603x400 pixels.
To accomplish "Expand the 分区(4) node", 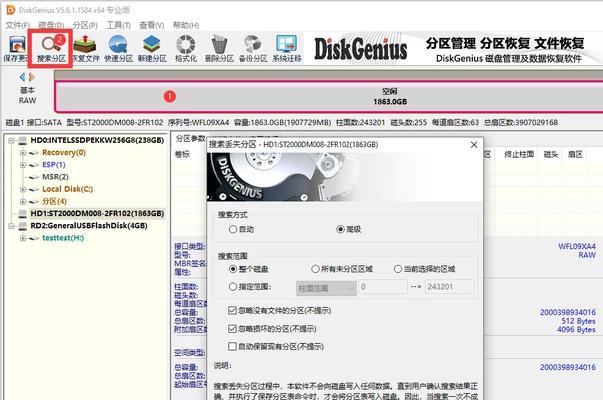I will [x=23, y=202].
